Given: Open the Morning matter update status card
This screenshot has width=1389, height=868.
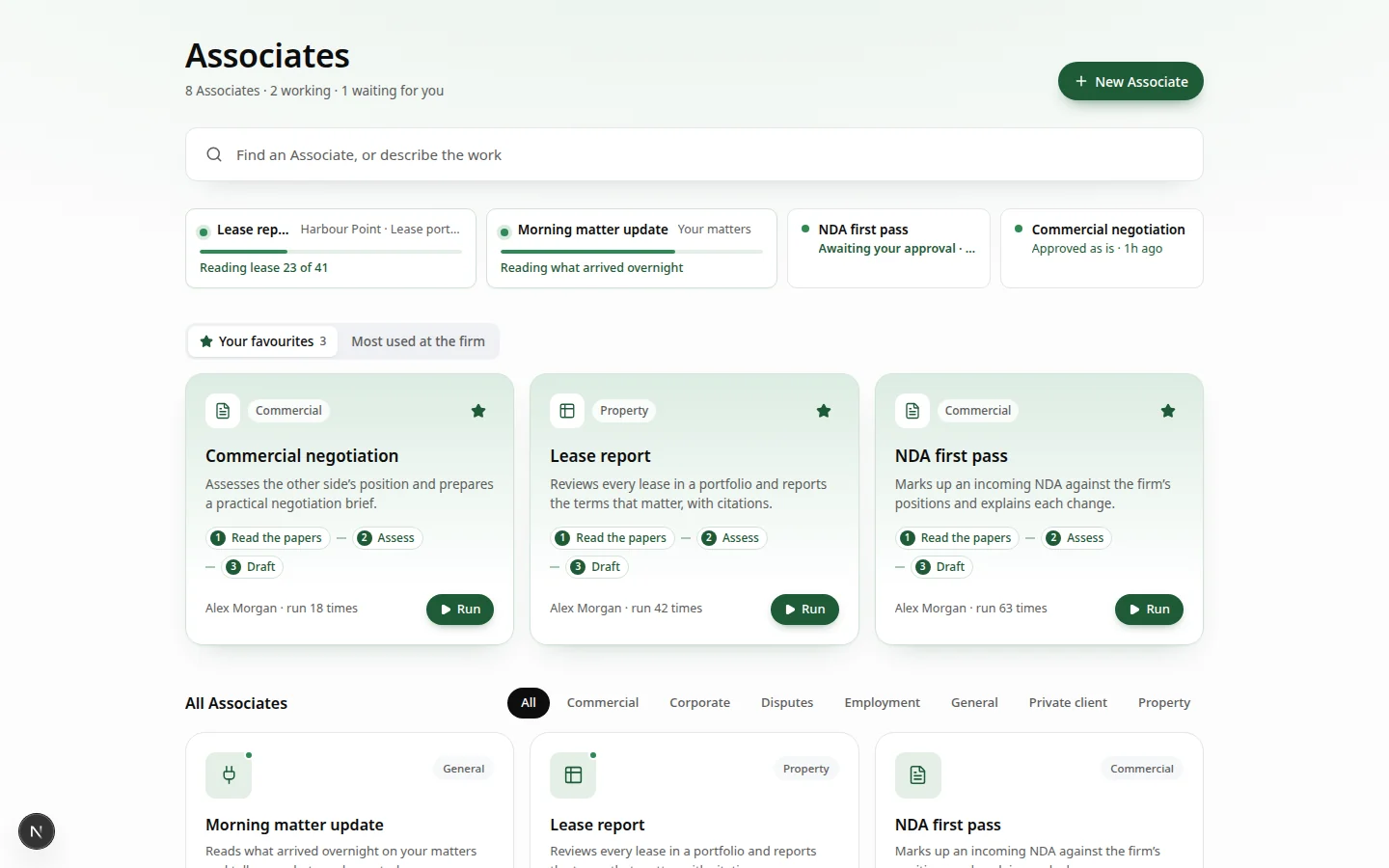Looking at the screenshot, I should pyautogui.click(x=632, y=249).
